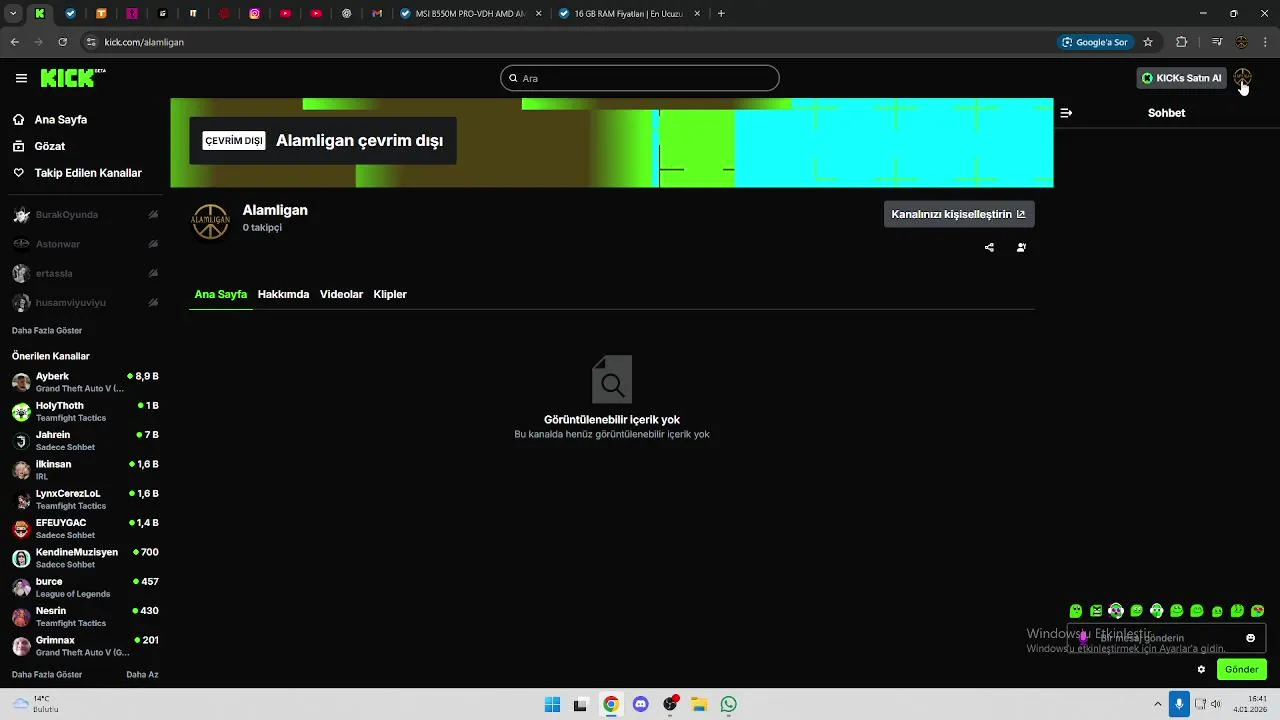The width and height of the screenshot is (1280, 720).
Task: Click the moderator person icon beside share
Action: pyautogui.click(x=1021, y=247)
